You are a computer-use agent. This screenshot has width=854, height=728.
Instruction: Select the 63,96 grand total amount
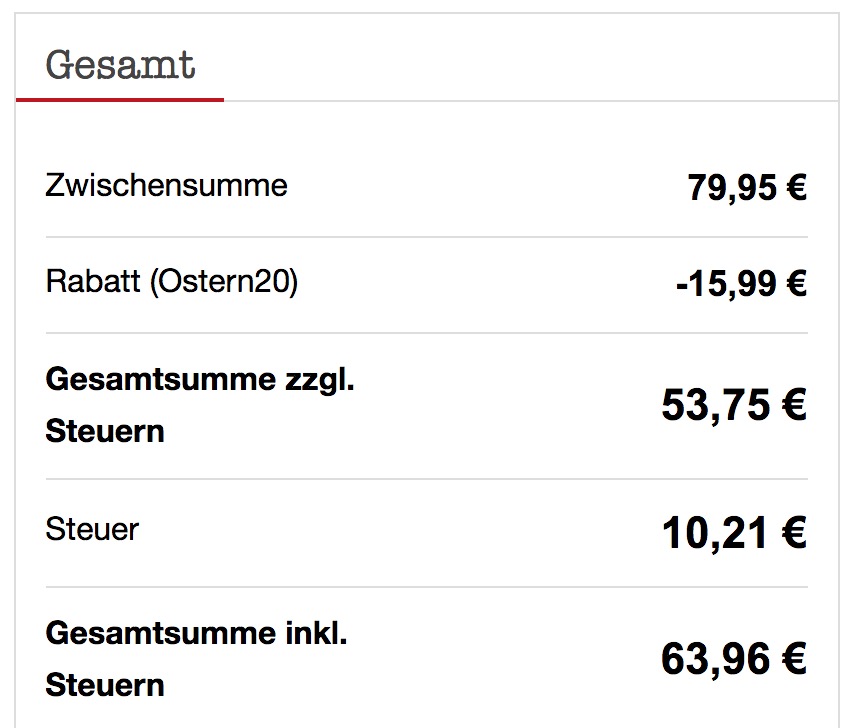click(x=717, y=659)
